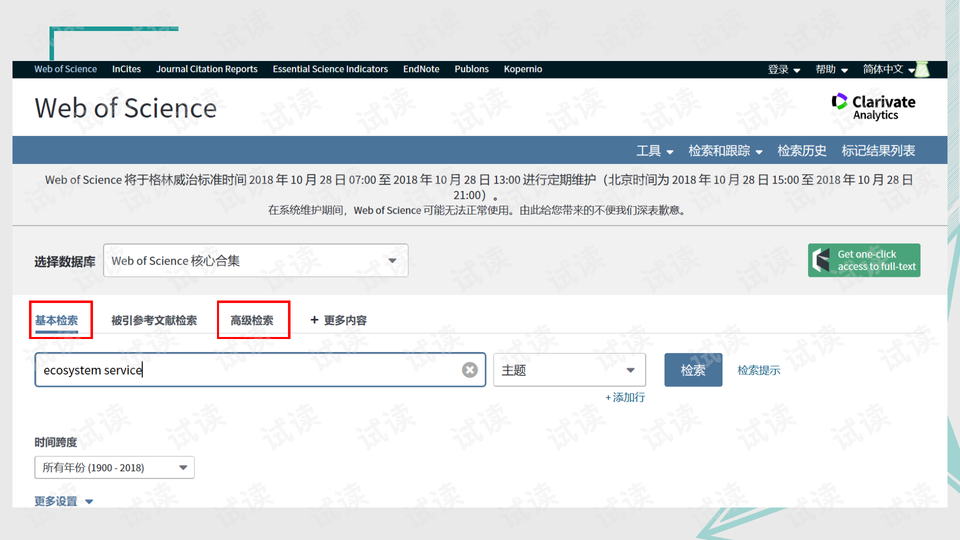
Task: Click the Web of Science title logo
Action: (126, 108)
